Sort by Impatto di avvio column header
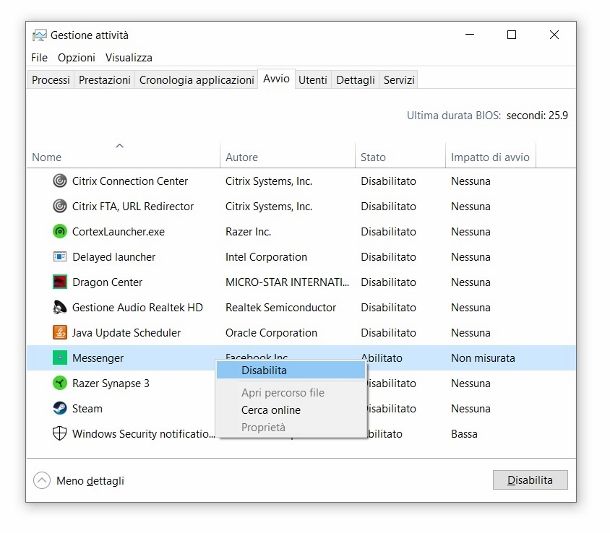610x533 pixels. tap(490, 157)
